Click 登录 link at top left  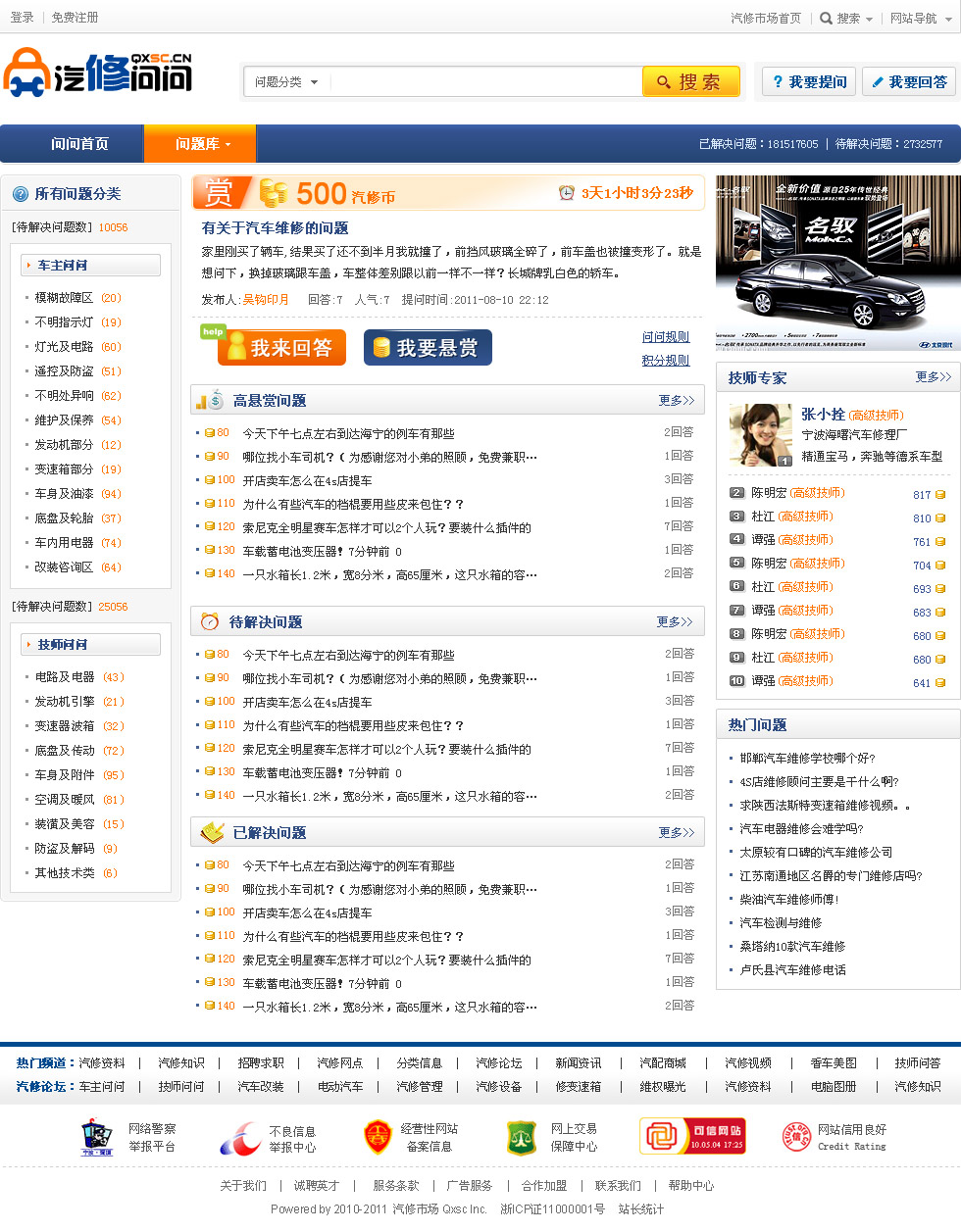click(22, 17)
